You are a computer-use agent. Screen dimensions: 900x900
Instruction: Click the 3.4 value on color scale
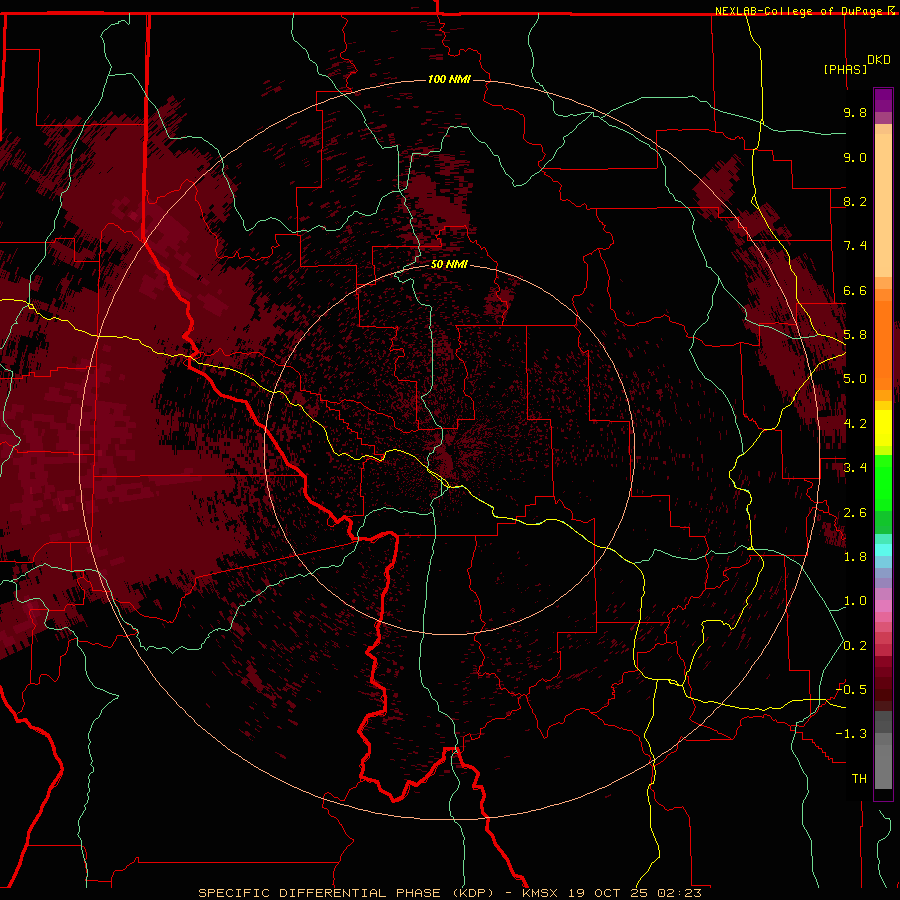[x=855, y=468]
